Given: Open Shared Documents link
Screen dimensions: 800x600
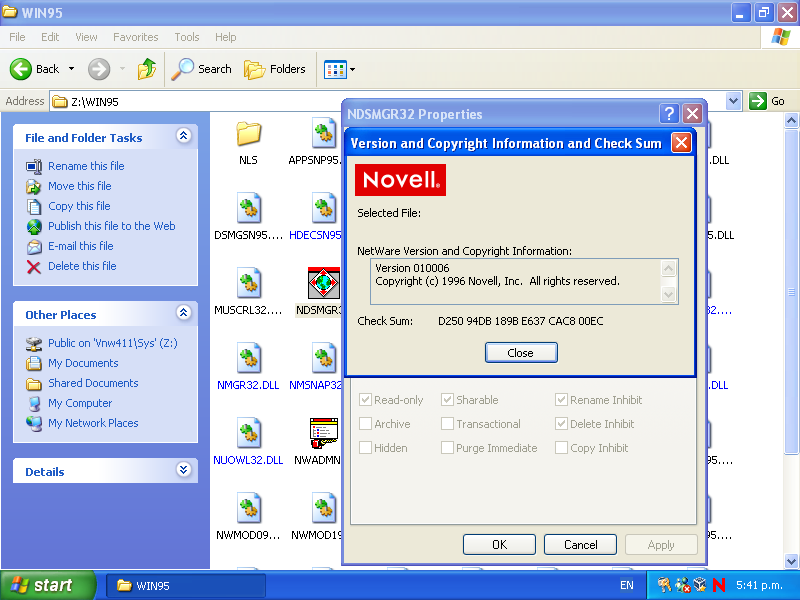Looking at the screenshot, I should 93,383.
